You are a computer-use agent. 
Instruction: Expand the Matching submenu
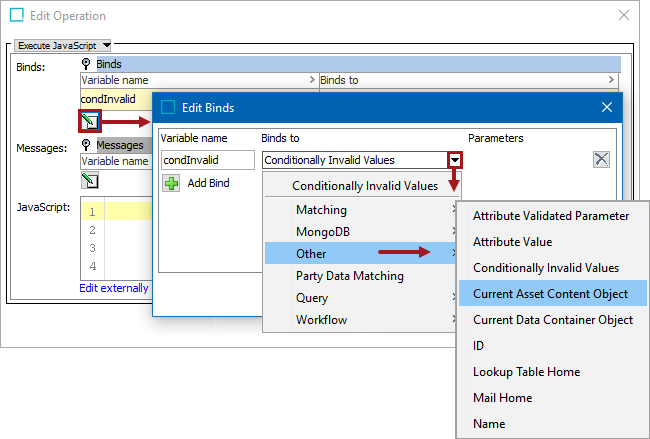tap(321, 210)
